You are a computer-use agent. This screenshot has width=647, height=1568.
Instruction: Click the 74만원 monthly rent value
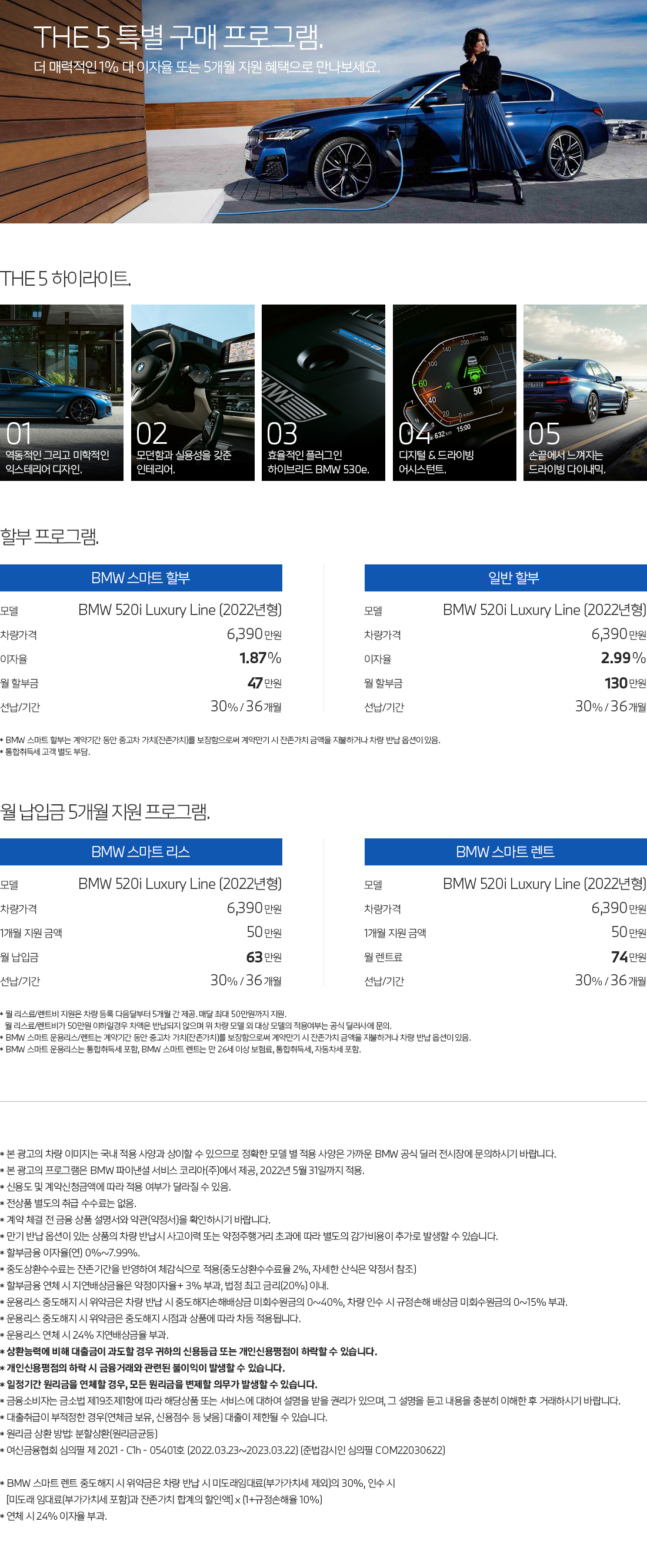click(x=629, y=957)
